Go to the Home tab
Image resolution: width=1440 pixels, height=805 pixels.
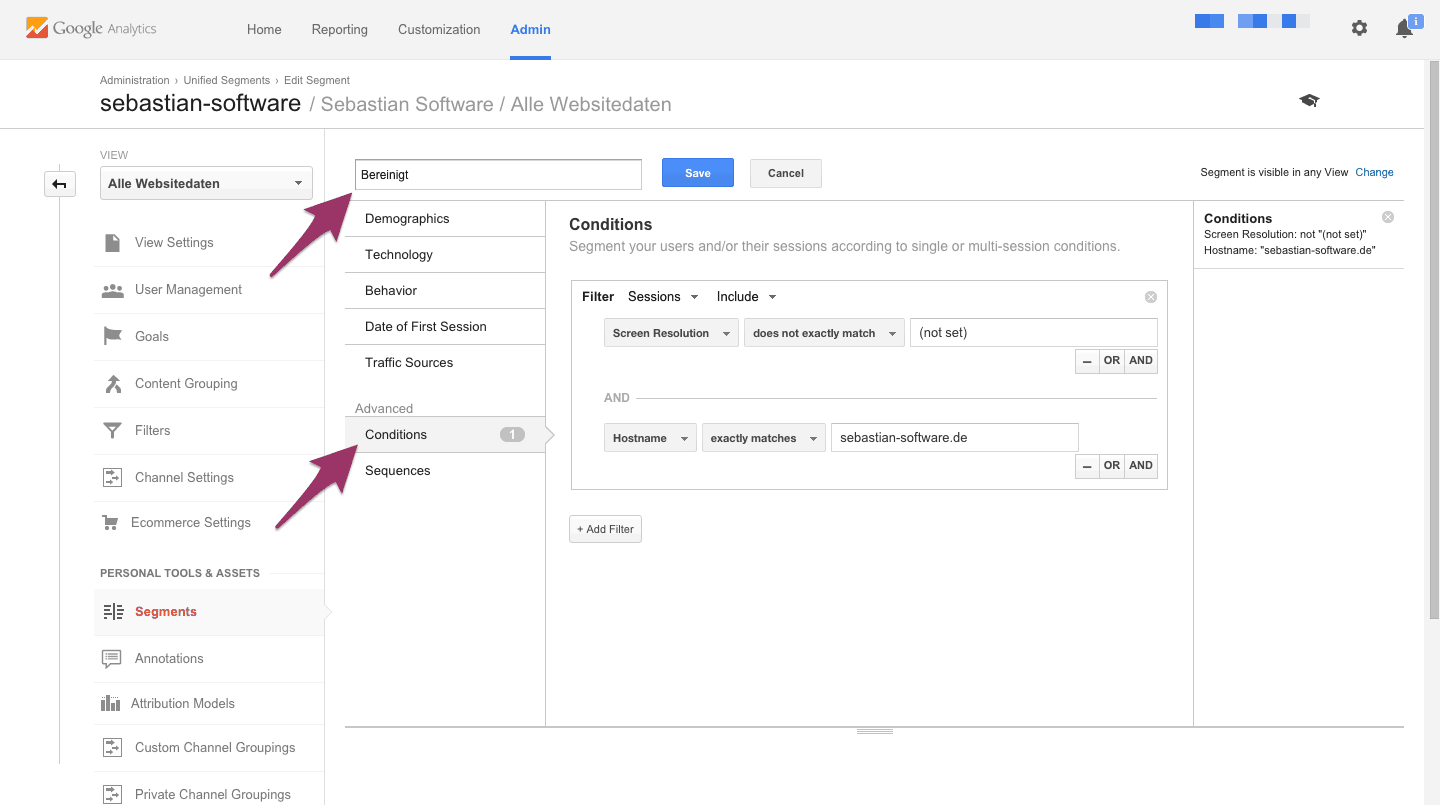(264, 29)
